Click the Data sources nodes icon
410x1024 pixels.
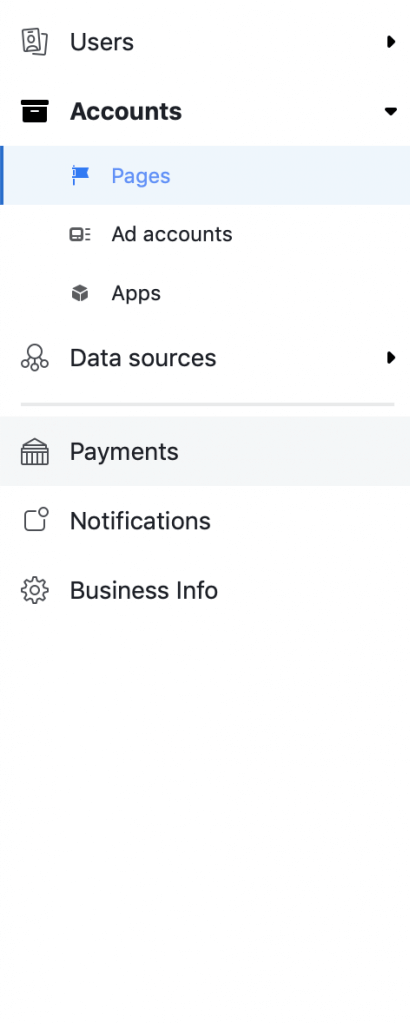35,358
